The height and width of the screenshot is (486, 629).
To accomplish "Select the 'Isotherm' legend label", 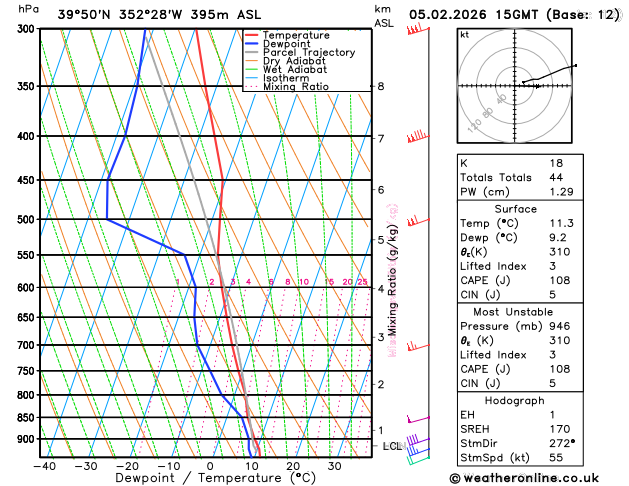I will 286,78.
